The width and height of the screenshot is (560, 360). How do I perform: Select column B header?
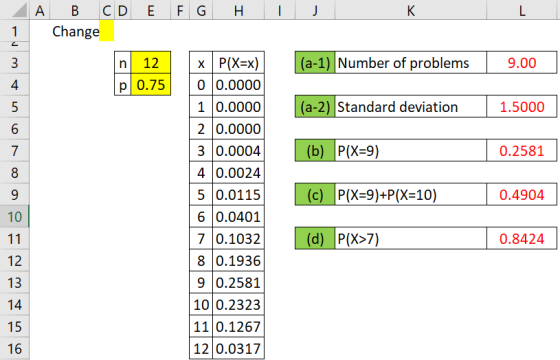point(75,11)
